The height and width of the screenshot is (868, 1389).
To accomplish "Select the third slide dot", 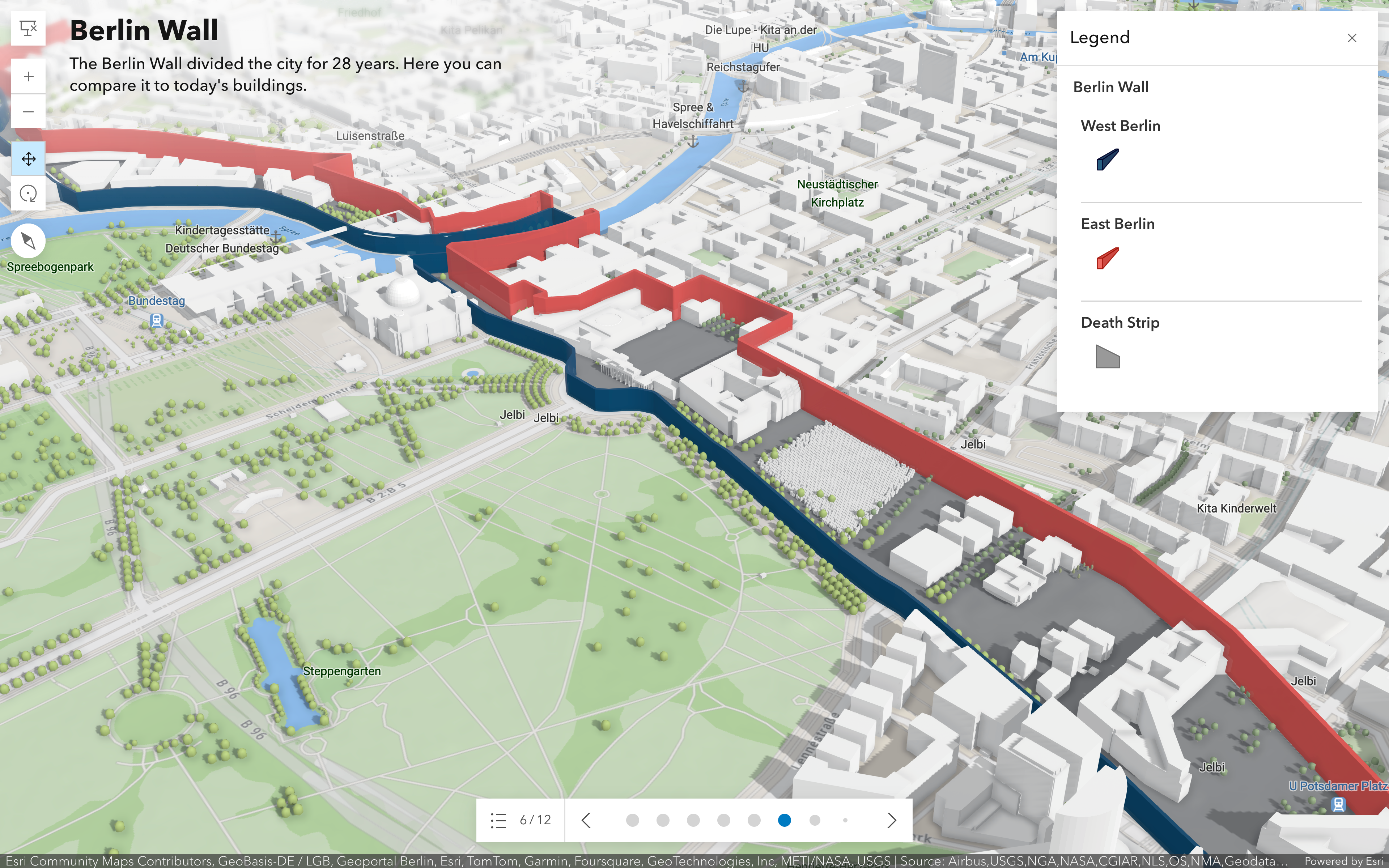I will point(693,820).
